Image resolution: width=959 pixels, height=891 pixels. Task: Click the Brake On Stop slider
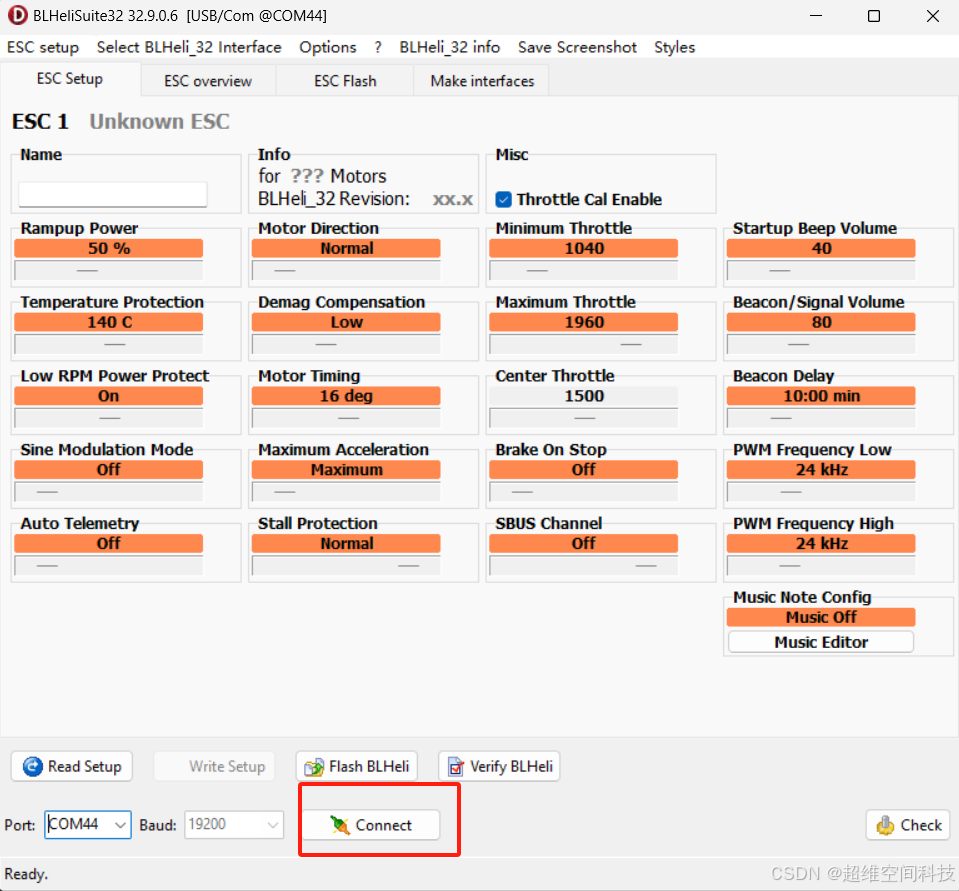coord(583,492)
